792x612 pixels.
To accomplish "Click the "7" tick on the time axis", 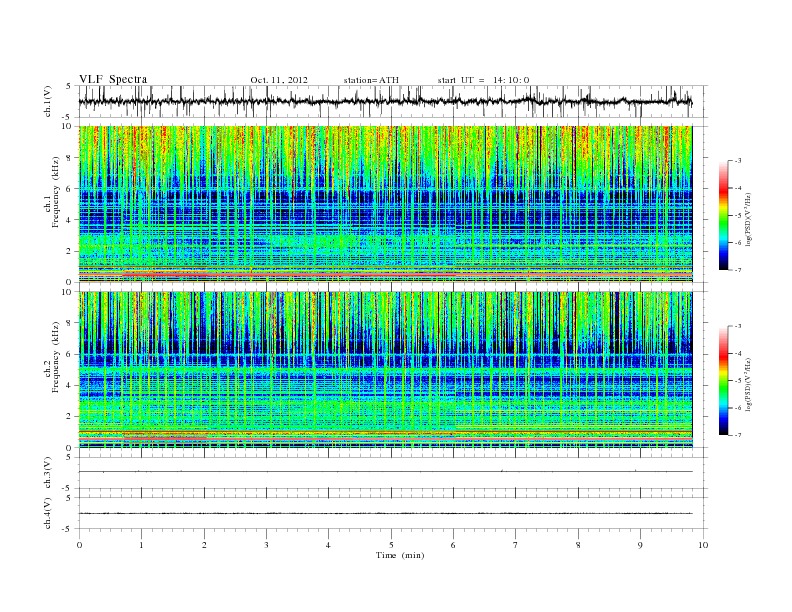I will (x=516, y=545).
